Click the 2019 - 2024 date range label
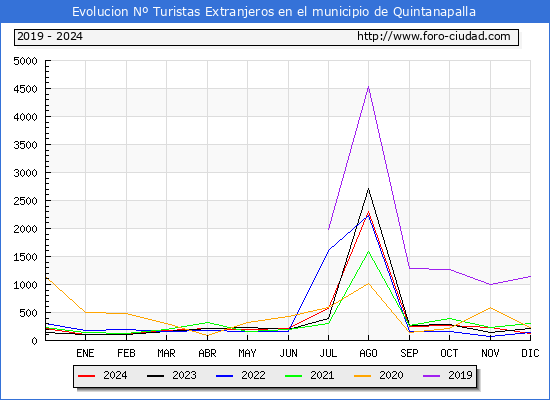The height and width of the screenshot is (400, 550). [50, 36]
